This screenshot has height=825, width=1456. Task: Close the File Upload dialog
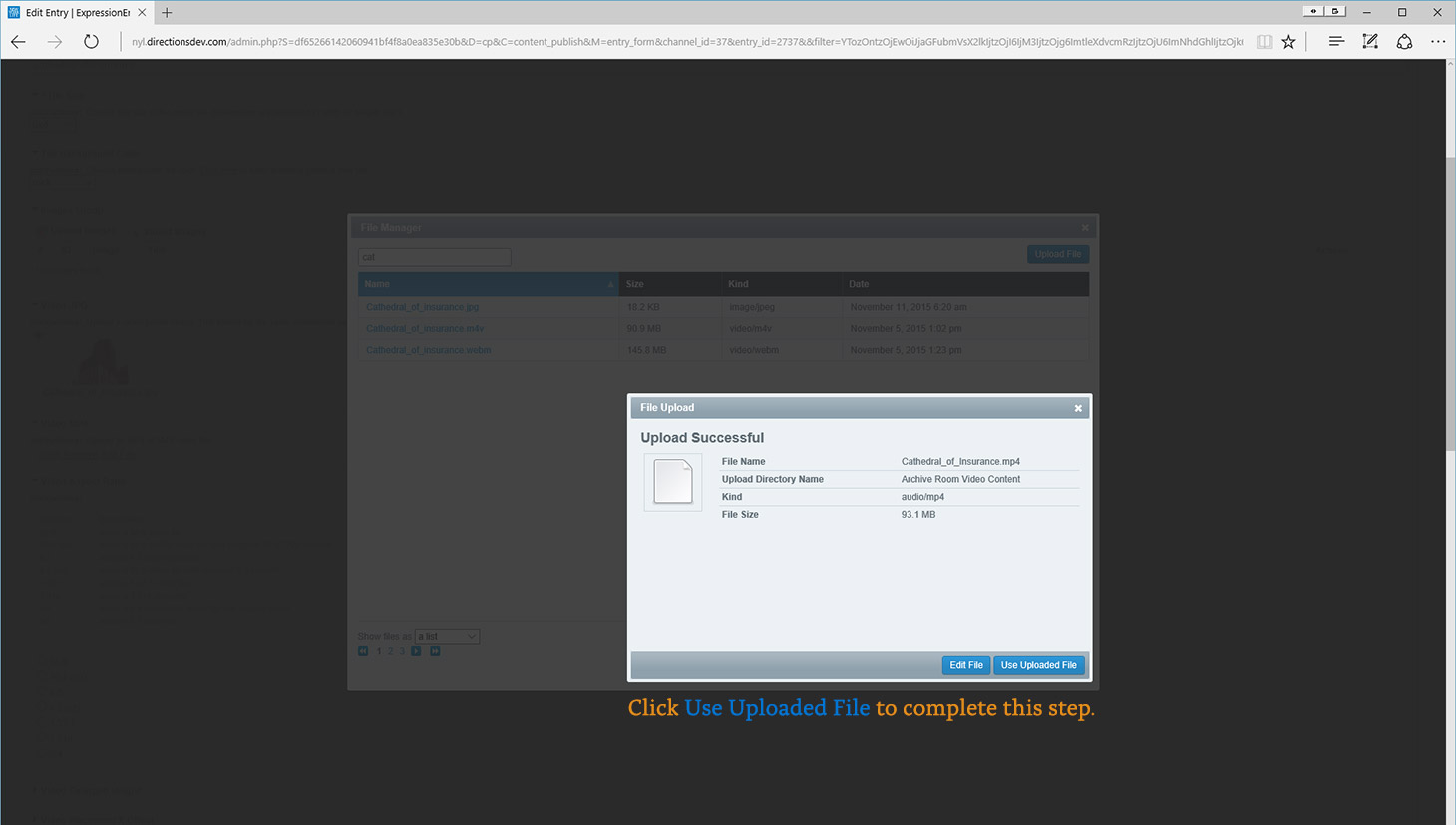tap(1078, 408)
